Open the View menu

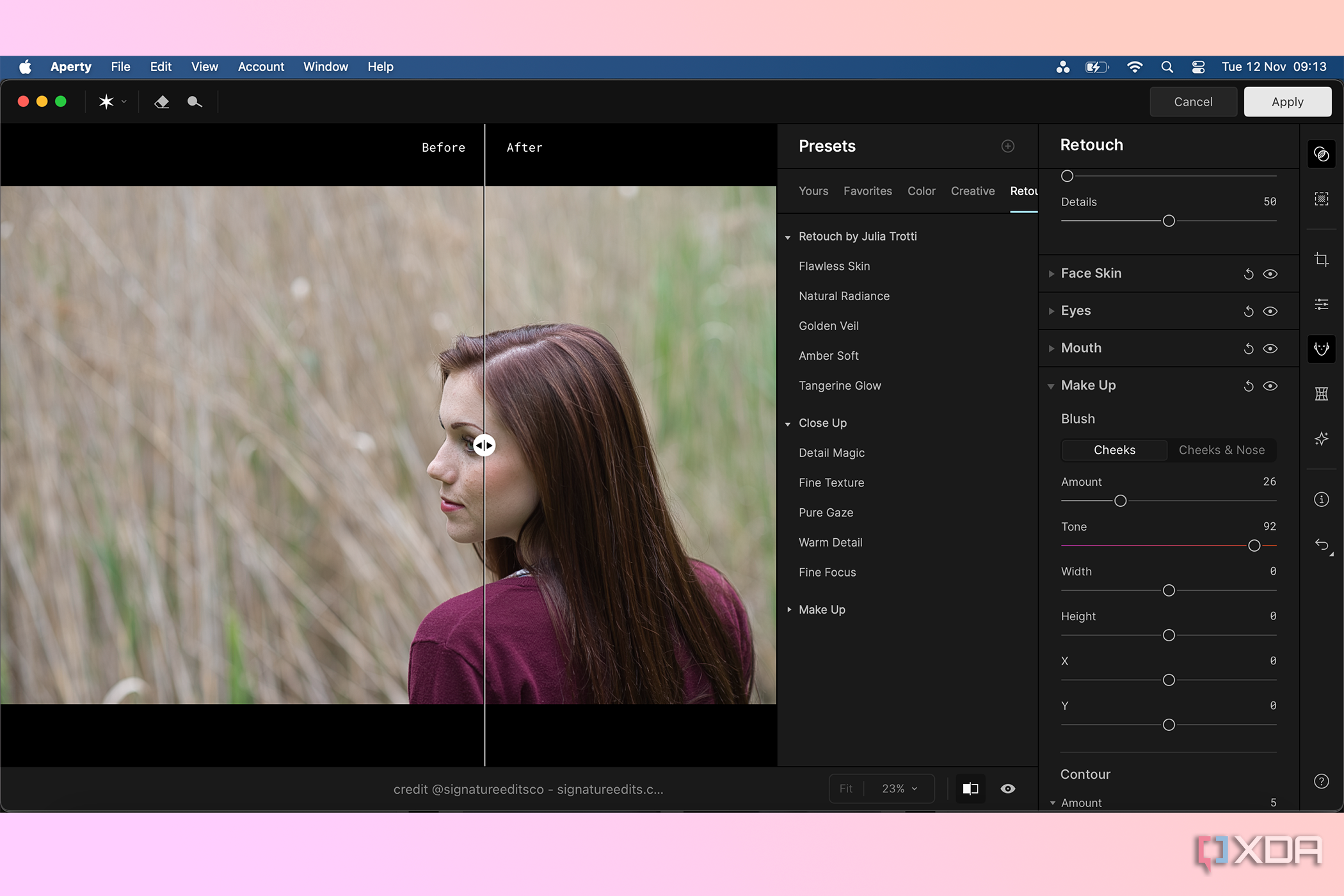tap(204, 67)
